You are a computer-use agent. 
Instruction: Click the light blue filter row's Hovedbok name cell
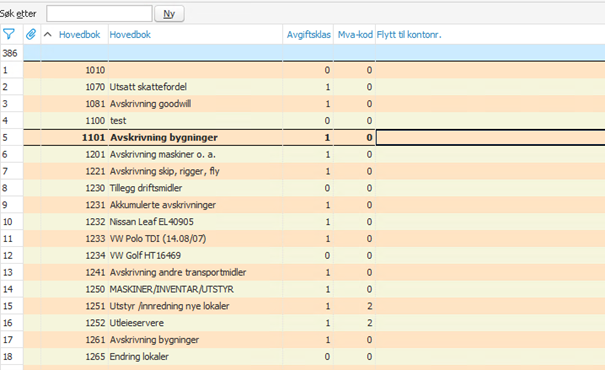195,53
